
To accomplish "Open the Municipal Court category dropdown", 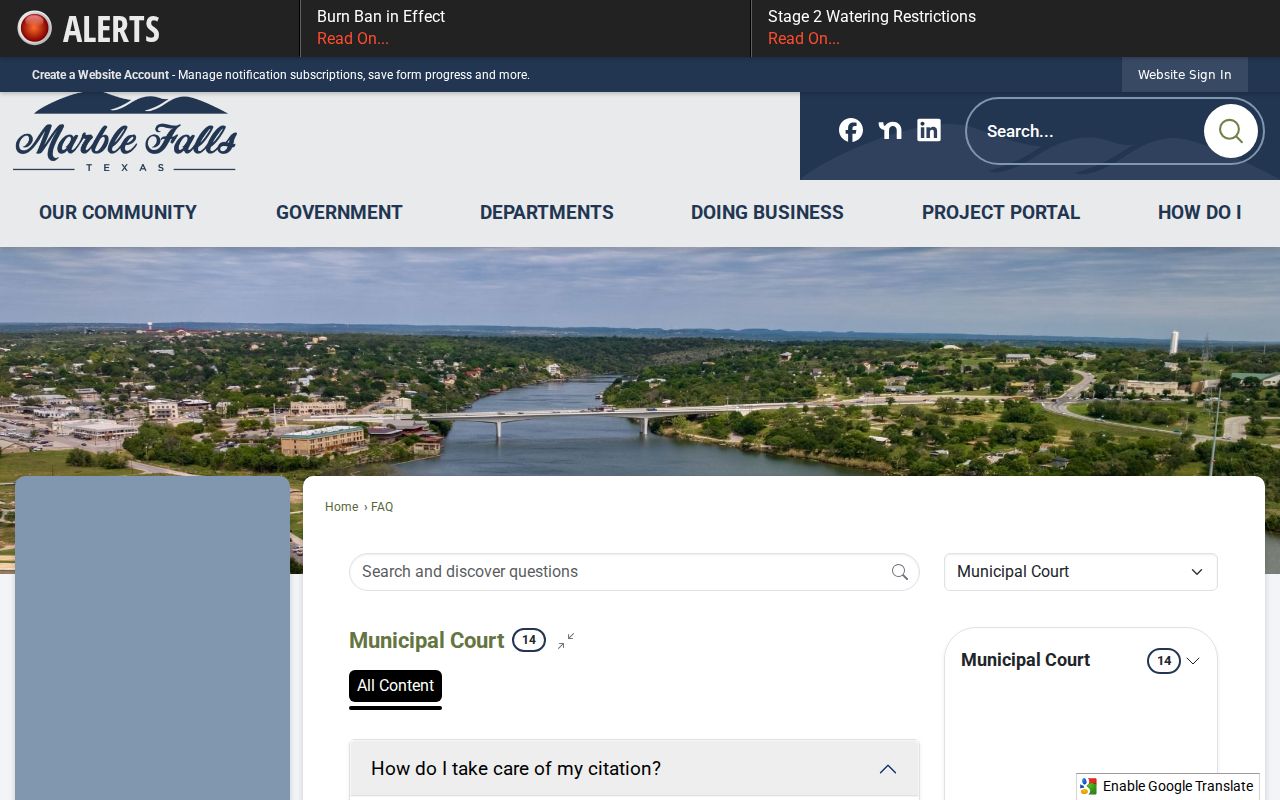I will coord(1081,572).
